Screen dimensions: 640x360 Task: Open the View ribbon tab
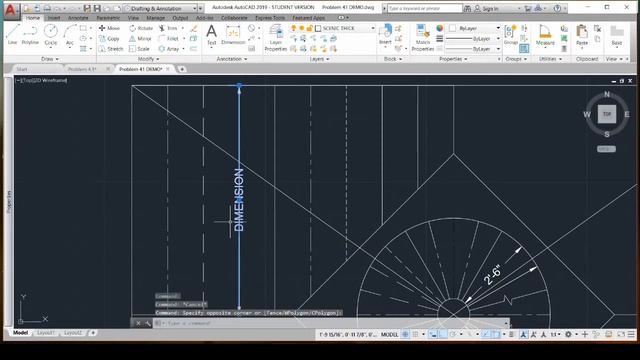[x=133, y=18]
